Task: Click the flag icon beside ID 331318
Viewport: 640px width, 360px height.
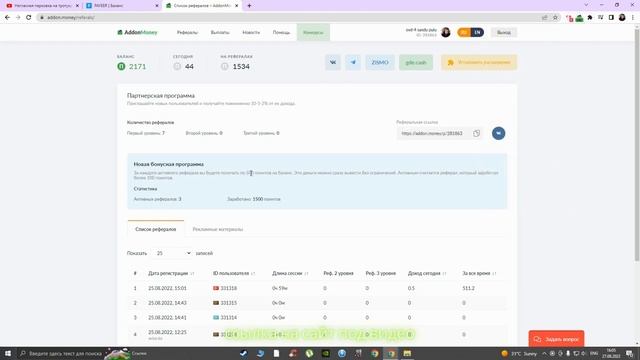Action: [216, 288]
